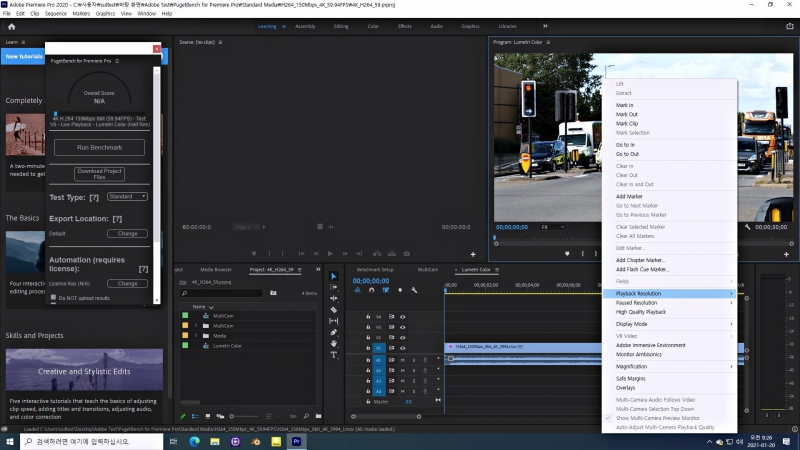Open Program monitor Fit zoom dropdown
This screenshot has height=450, width=800.
pyautogui.click(x=553, y=227)
